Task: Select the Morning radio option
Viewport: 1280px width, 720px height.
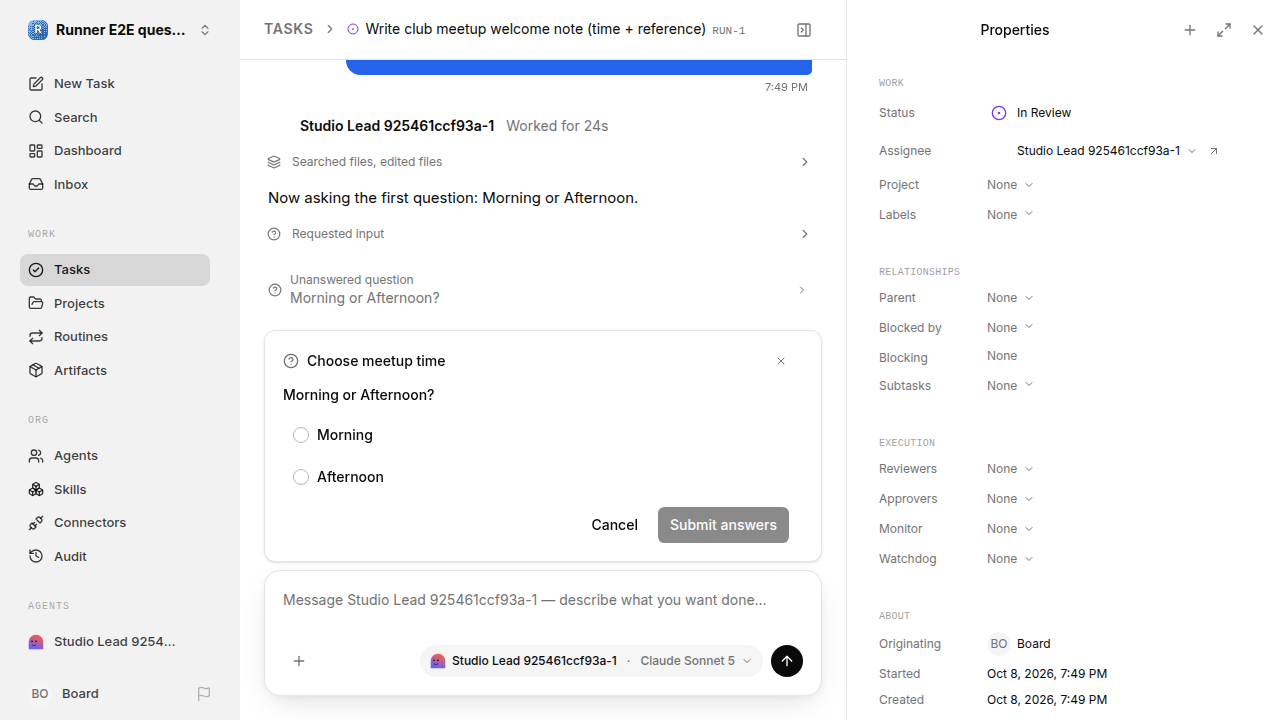Action: [x=301, y=435]
